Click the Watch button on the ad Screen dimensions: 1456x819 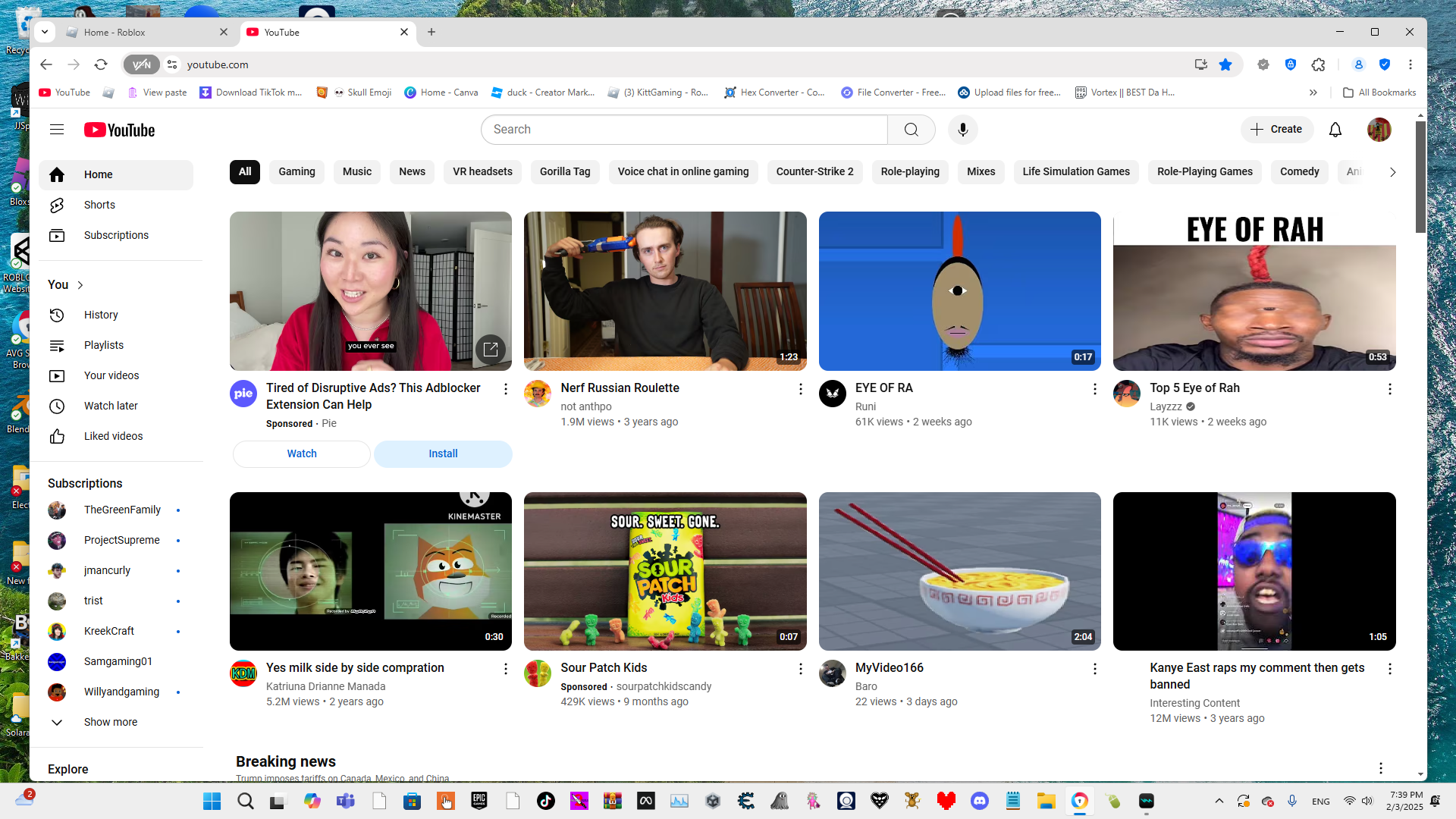coord(301,454)
